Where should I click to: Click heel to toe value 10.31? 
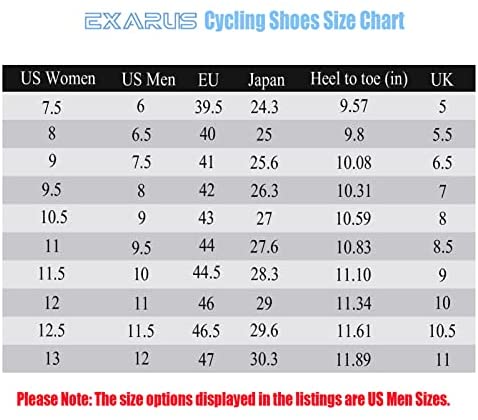pos(354,191)
